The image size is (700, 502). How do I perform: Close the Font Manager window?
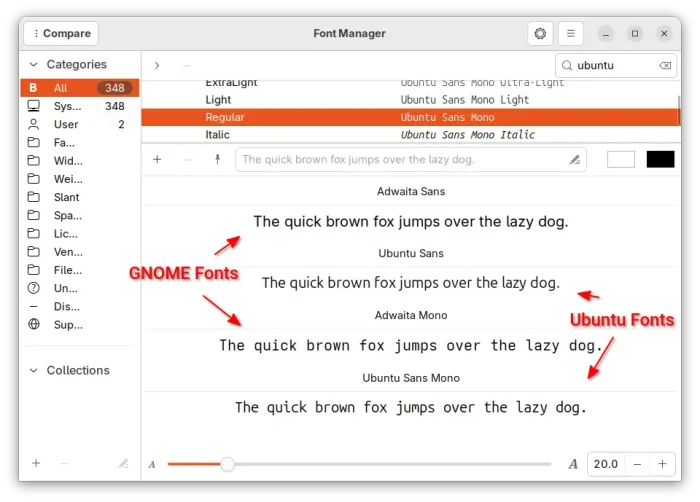point(664,33)
